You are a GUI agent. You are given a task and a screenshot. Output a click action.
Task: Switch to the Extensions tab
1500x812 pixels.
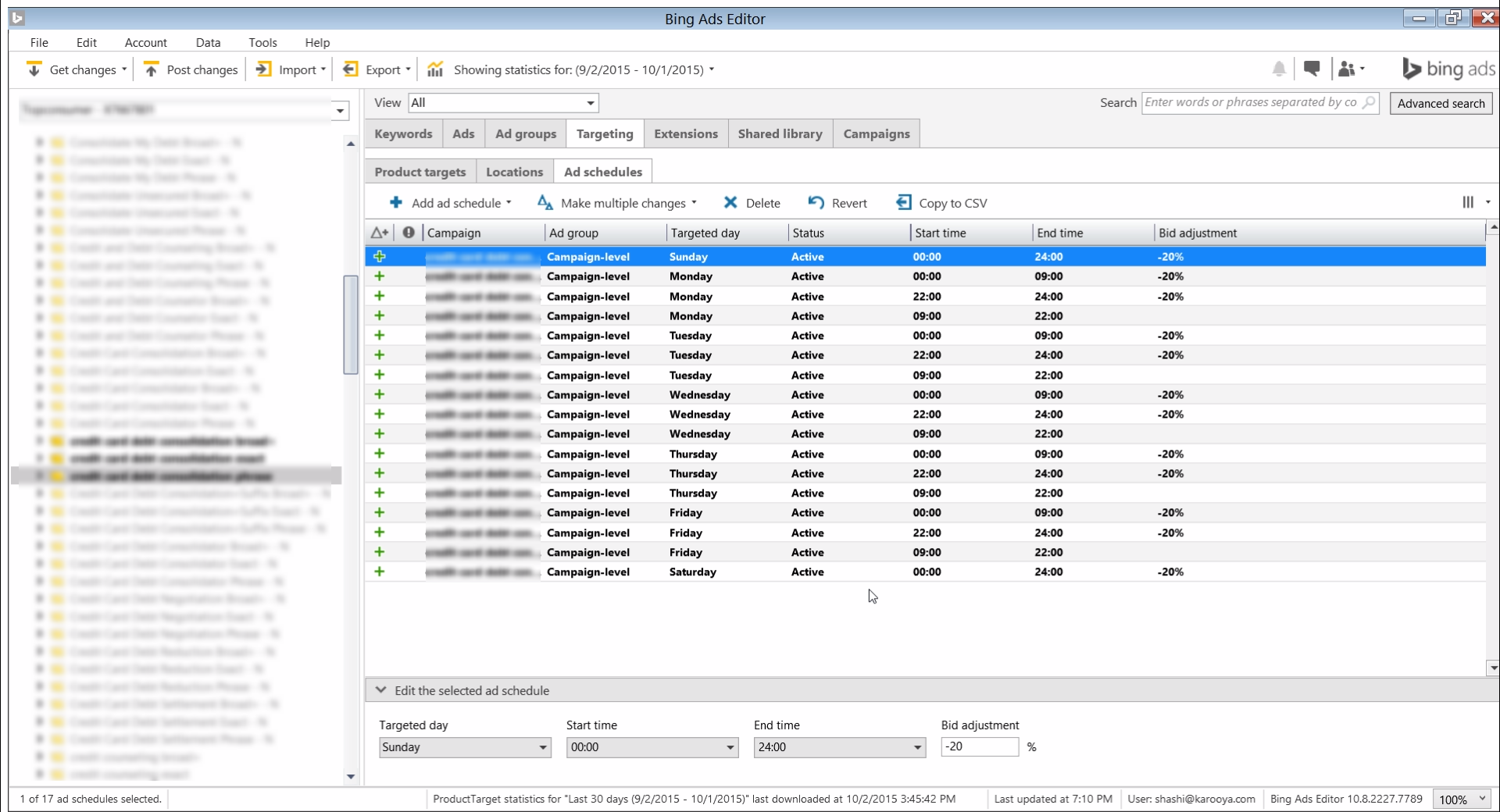686,134
